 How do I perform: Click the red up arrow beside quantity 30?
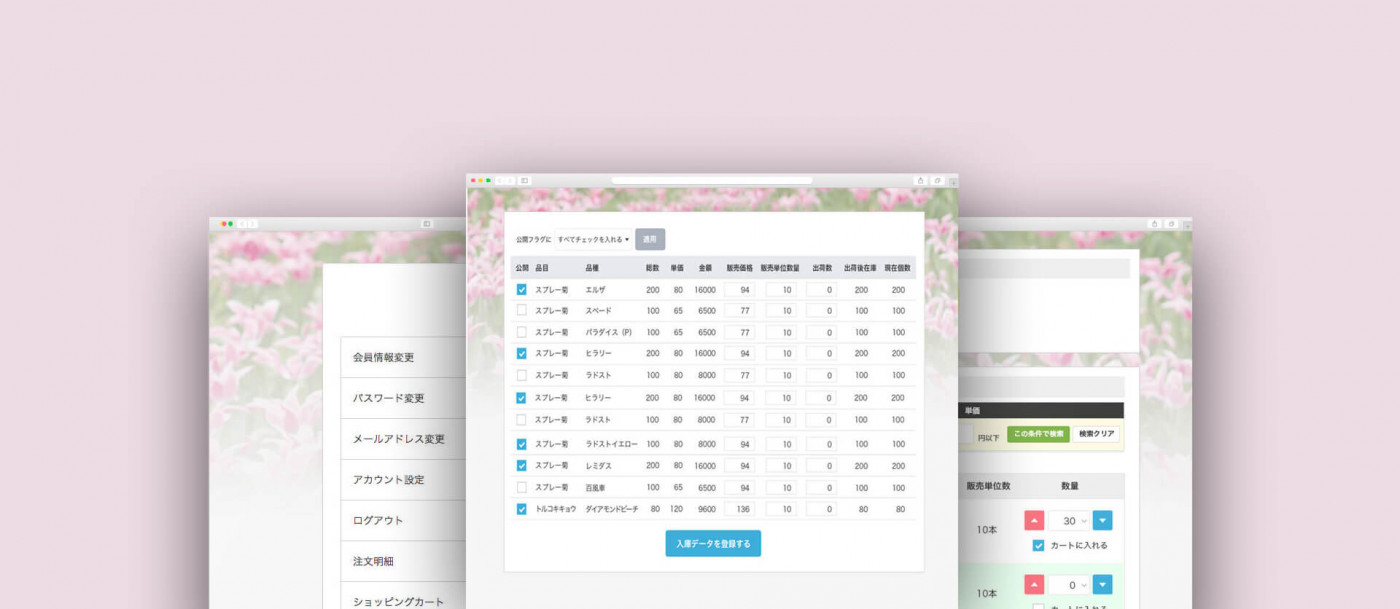click(1034, 520)
